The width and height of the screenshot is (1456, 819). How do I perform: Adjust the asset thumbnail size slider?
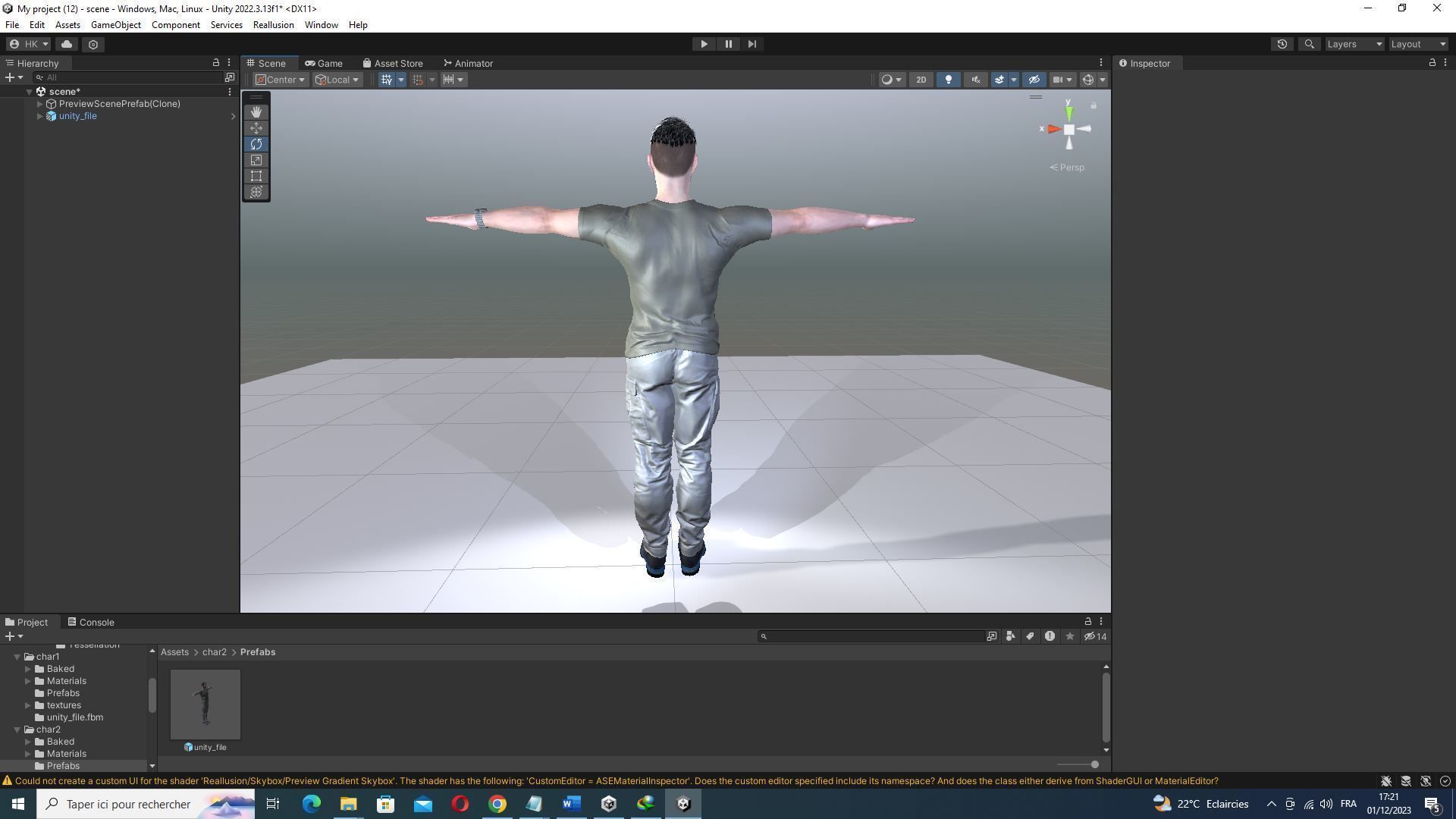(x=1094, y=764)
